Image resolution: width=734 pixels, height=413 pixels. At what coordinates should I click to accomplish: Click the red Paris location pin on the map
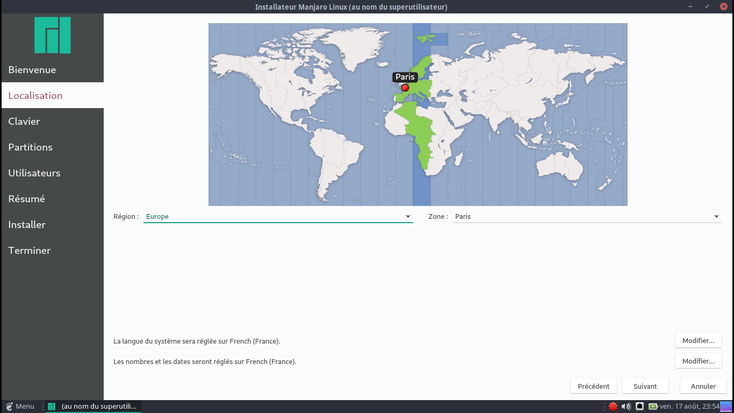tap(405, 88)
